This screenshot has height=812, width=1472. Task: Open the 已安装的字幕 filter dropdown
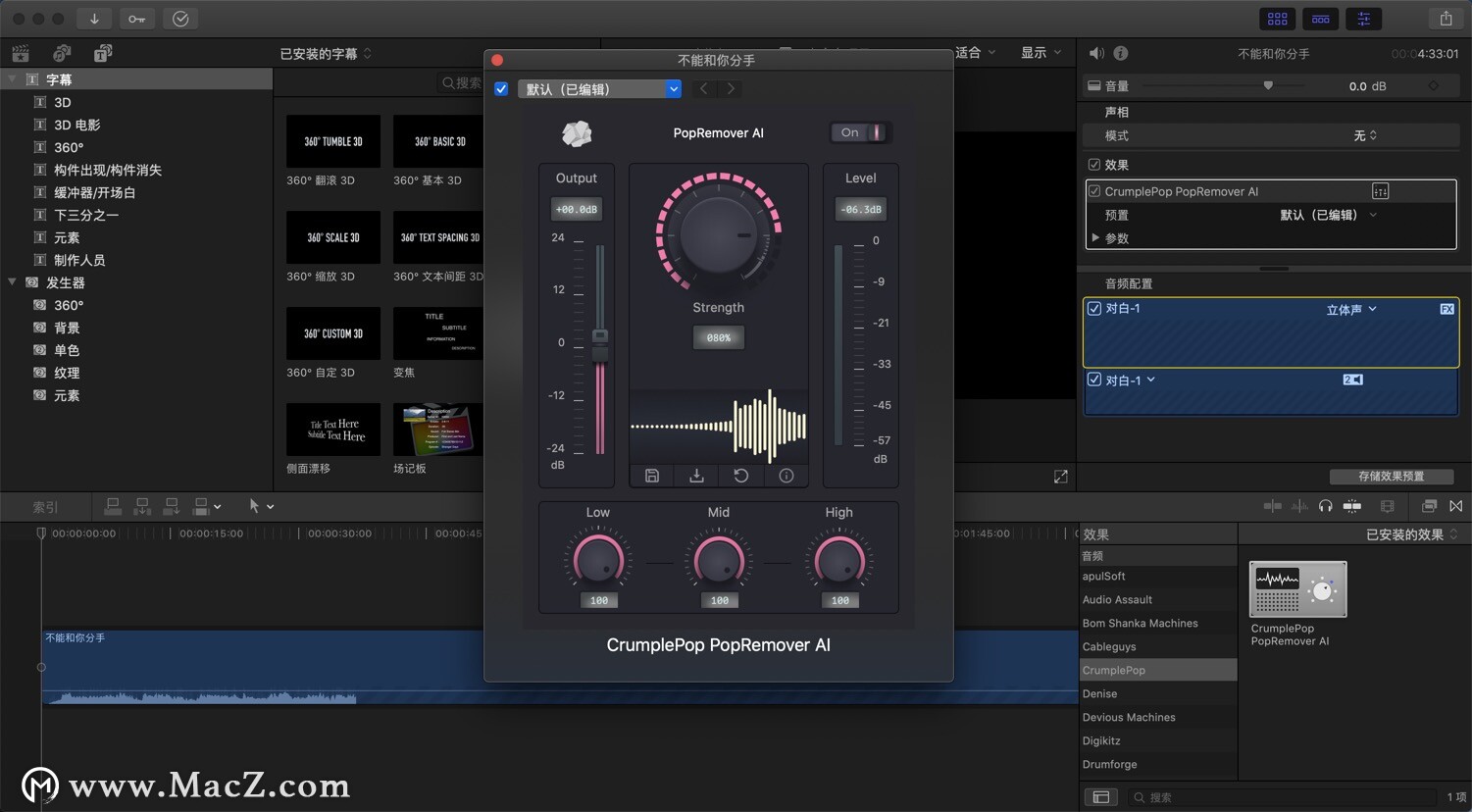[x=326, y=54]
